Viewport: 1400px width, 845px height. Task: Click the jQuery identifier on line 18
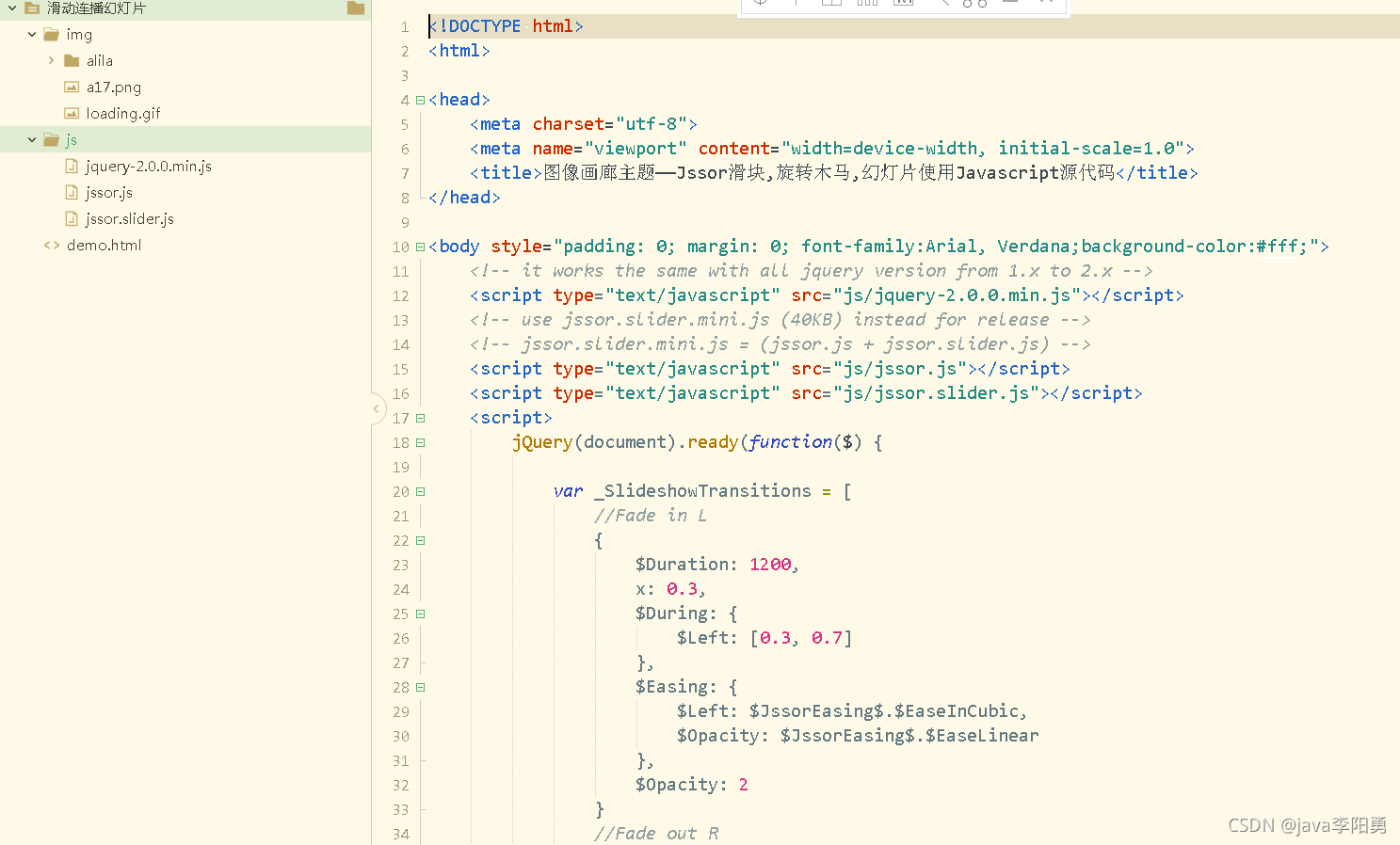point(542,442)
